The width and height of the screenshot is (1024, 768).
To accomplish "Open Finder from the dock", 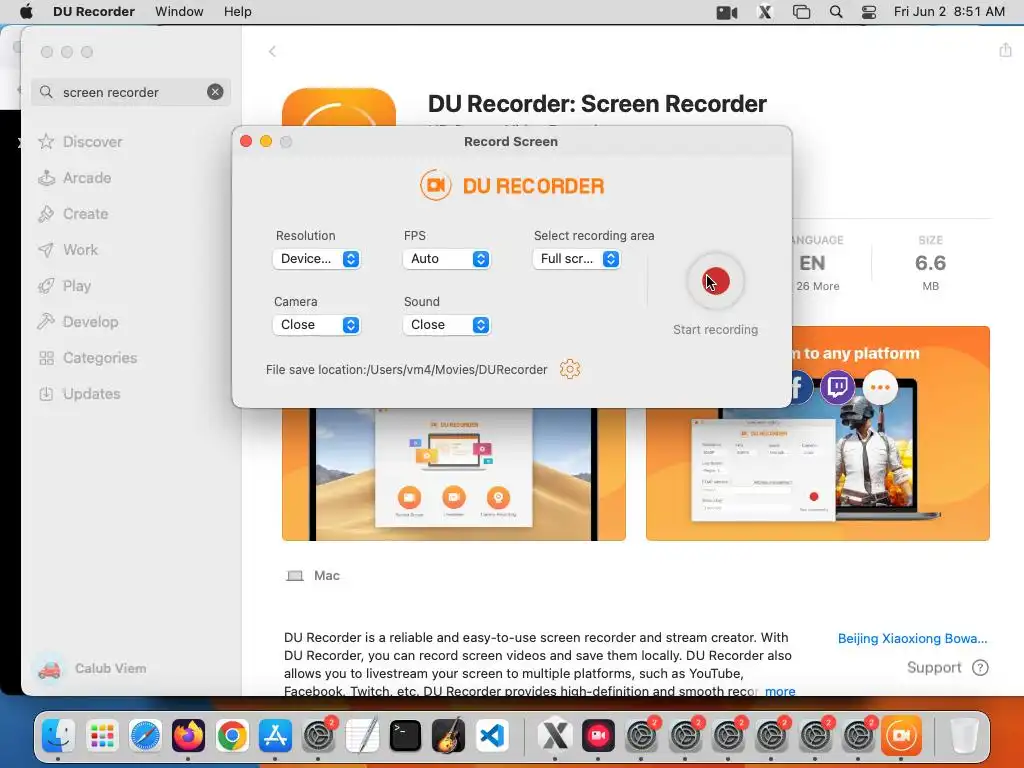I will pos(59,736).
